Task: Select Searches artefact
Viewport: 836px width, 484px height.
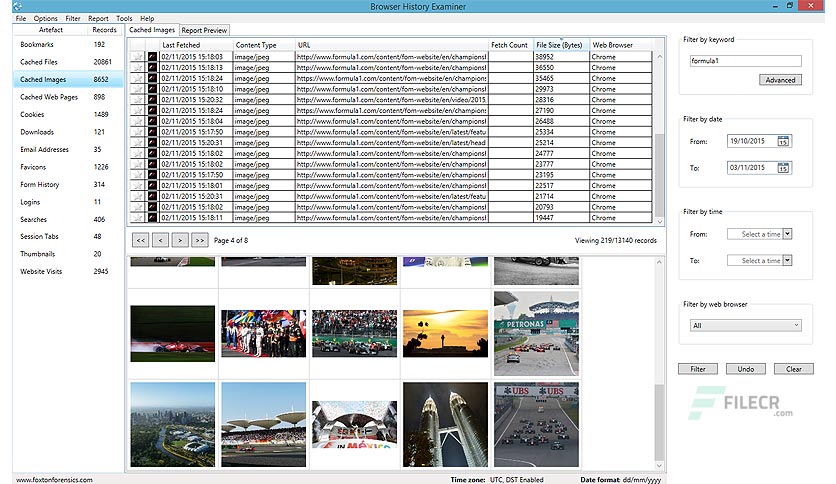Action: pos(68,220)
